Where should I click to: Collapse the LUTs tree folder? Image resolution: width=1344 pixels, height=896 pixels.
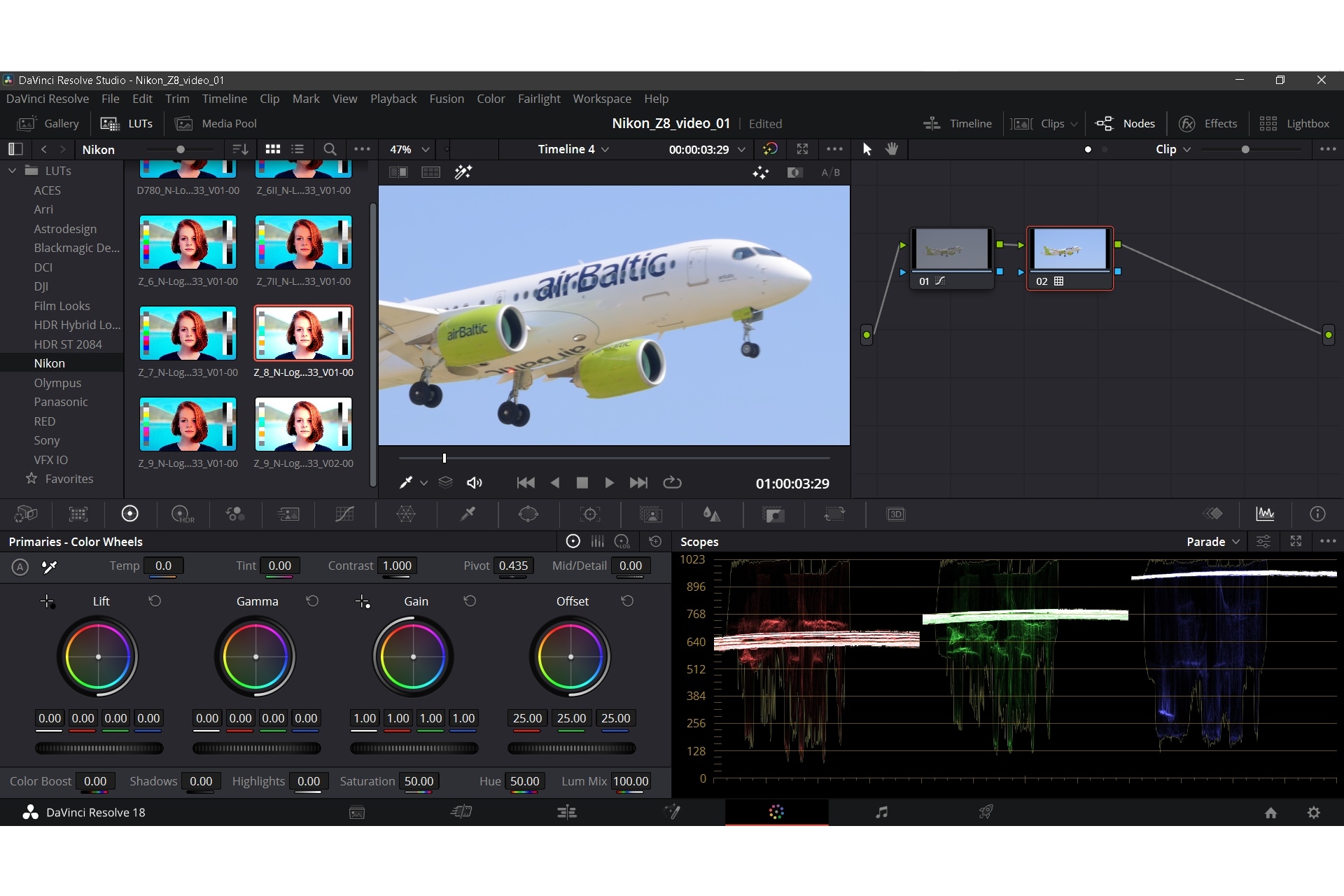pos(12,171)
